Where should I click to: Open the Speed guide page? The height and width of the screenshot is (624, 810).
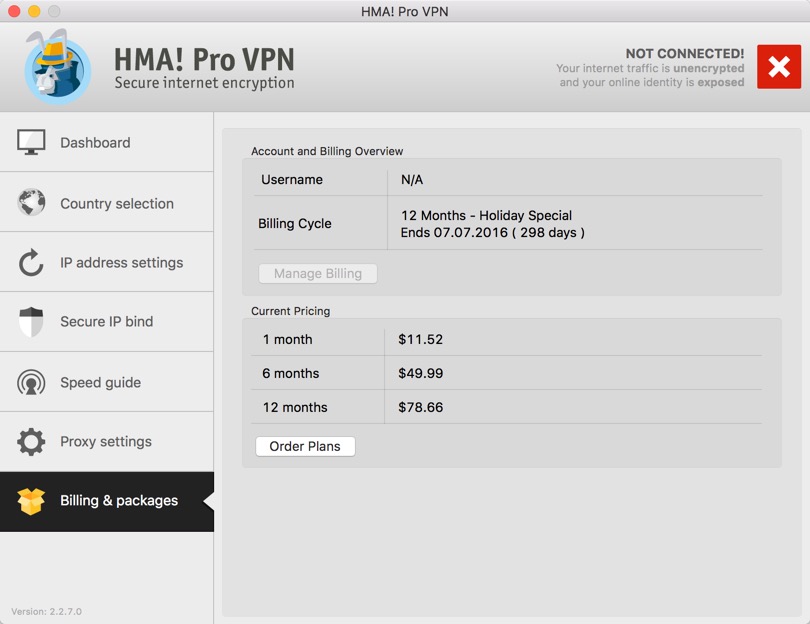[x=106, y=382]
